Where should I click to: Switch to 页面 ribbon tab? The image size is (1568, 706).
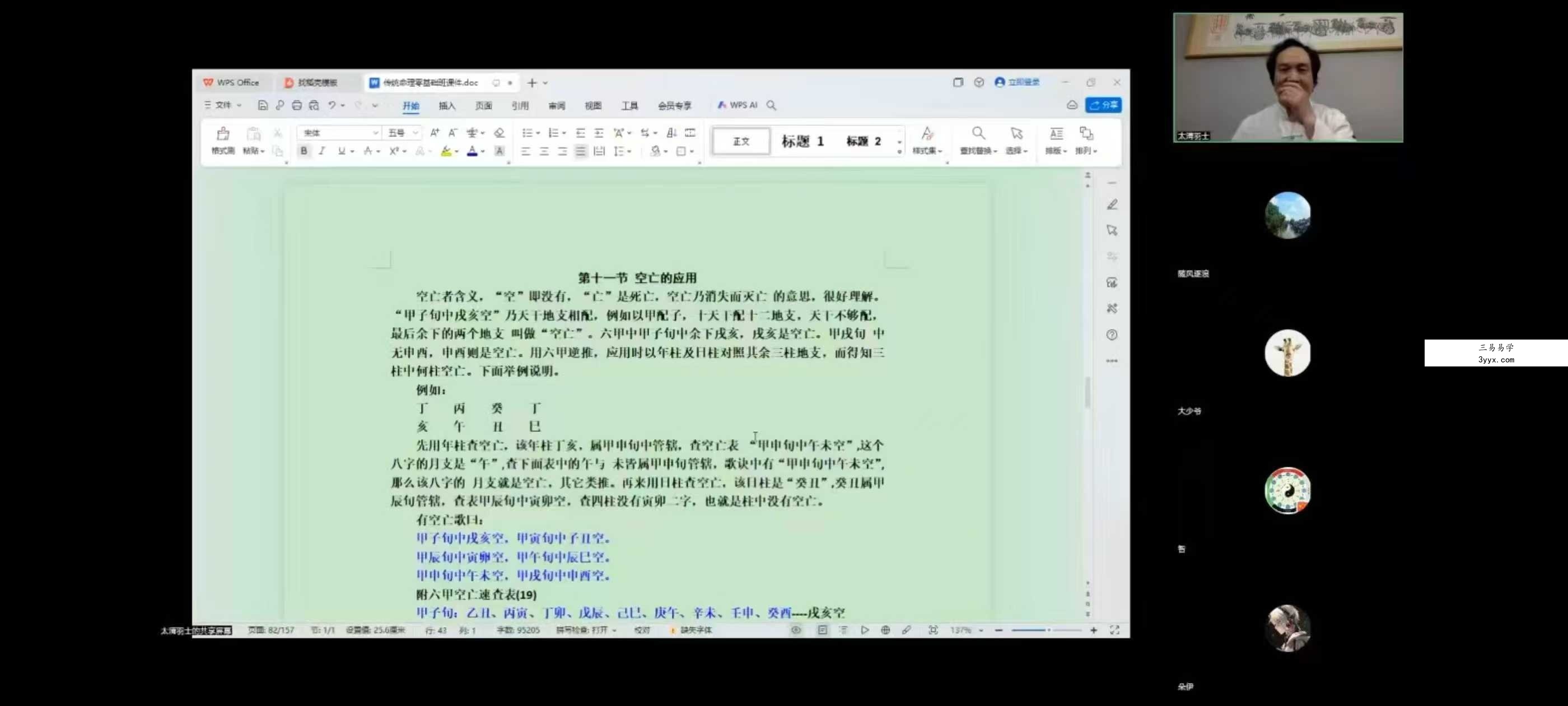pos(483,106)
